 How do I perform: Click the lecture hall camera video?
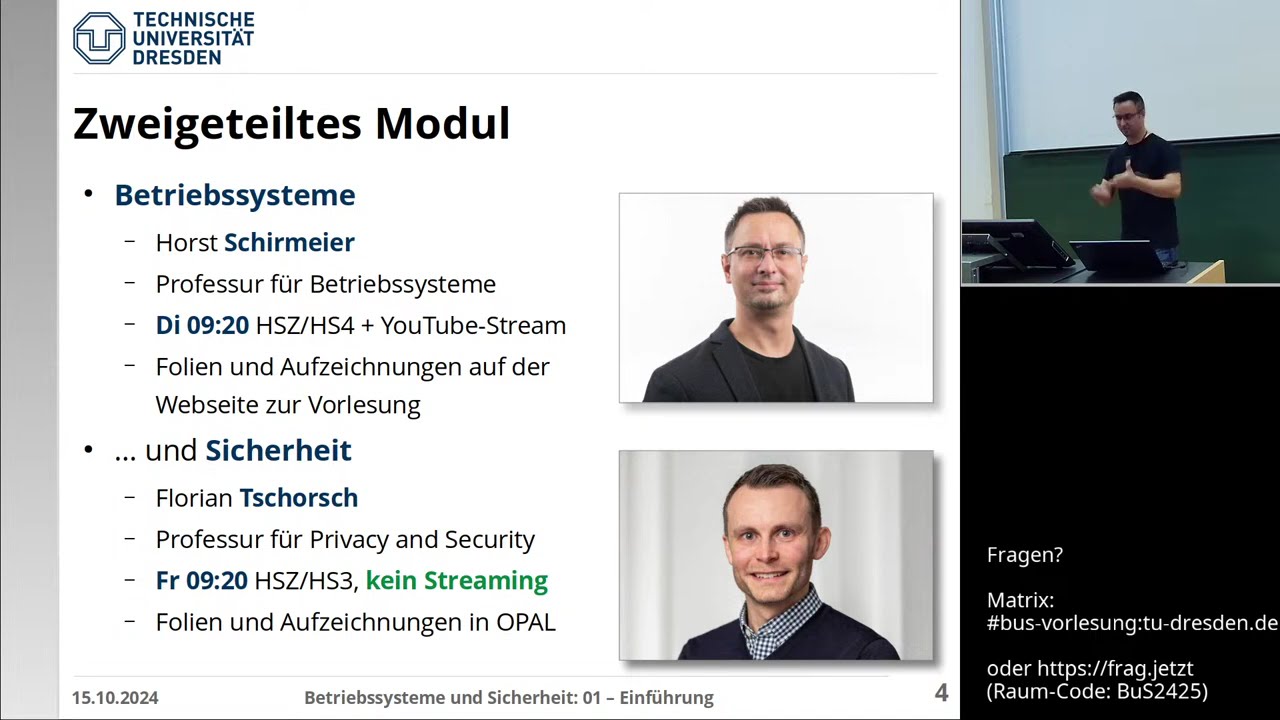click(1120, 142)
